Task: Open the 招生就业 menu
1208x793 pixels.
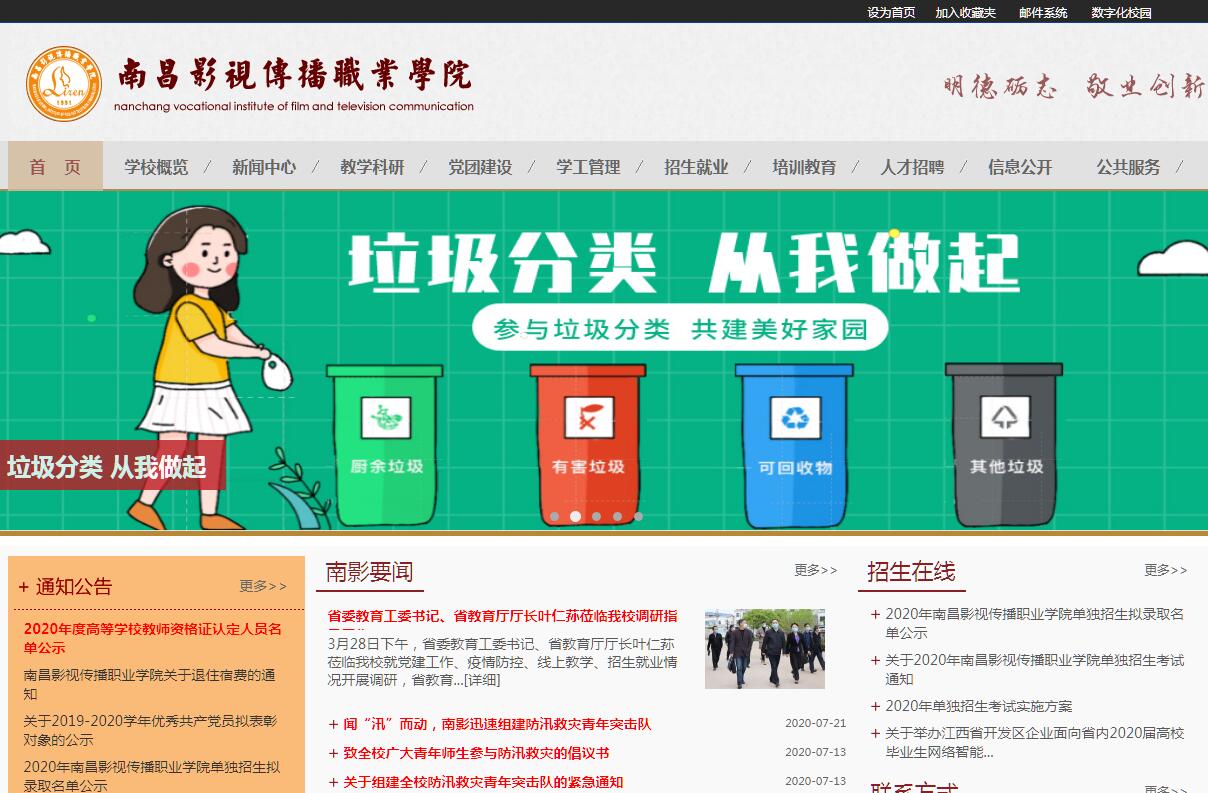Action: pos(696,167)
